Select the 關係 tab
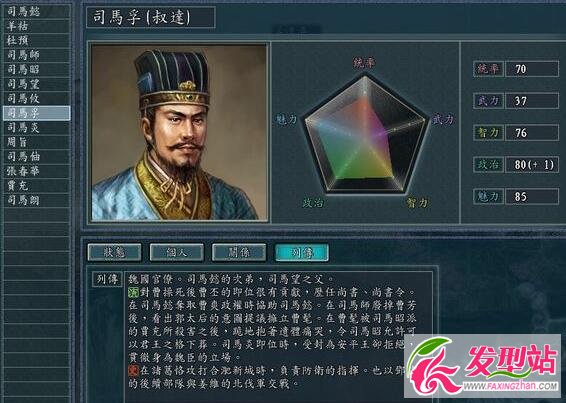This screenshot has height=403, width=566. 239,252
